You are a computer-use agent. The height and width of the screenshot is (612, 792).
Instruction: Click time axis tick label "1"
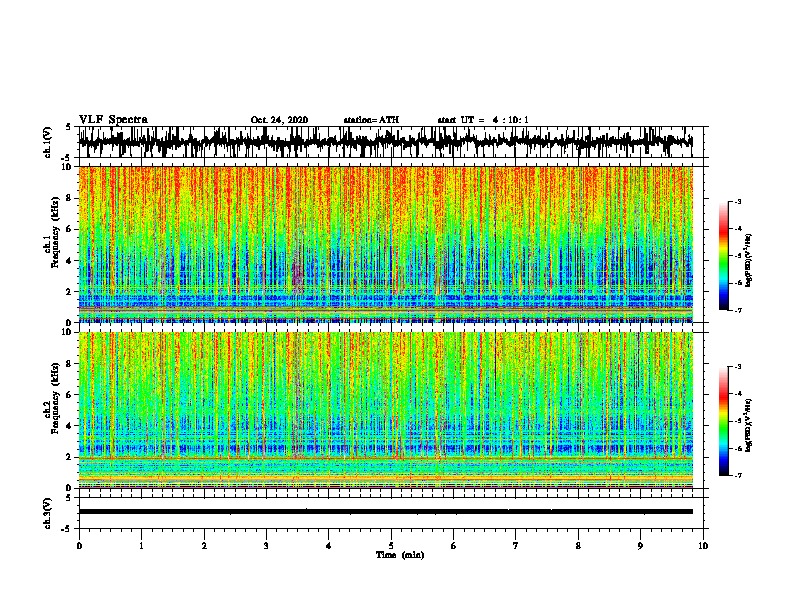pyautogui.click(x=141, y=546)
